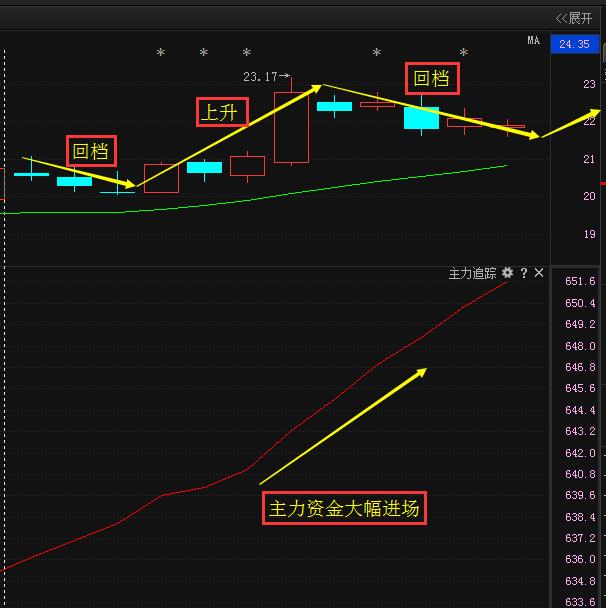Click the question mark help icon

(523, 273)
